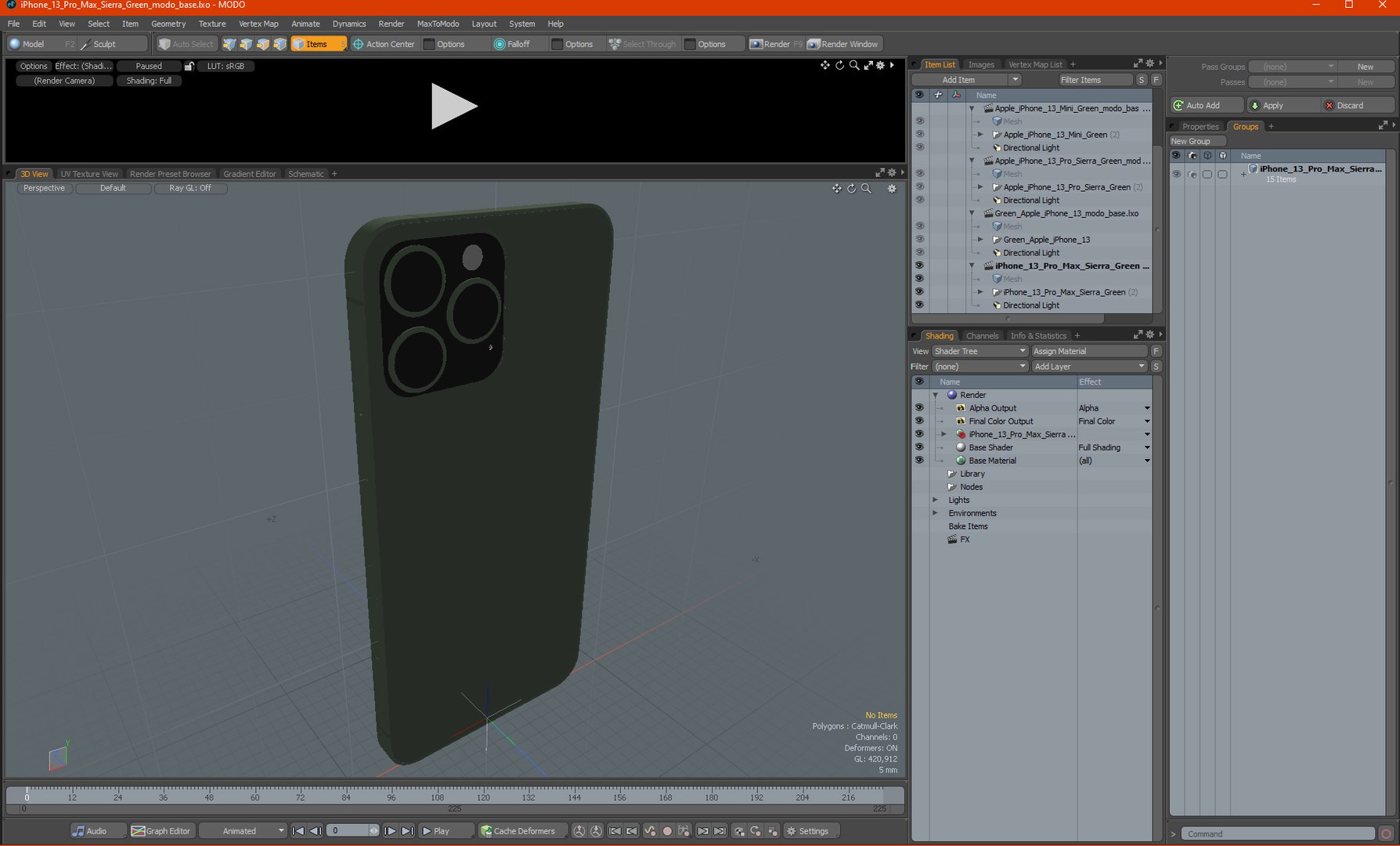This screenshot has width=1400, height=846.
Task: Click the Discard button
Action: pyautogui.click(x=1358, y=105)
